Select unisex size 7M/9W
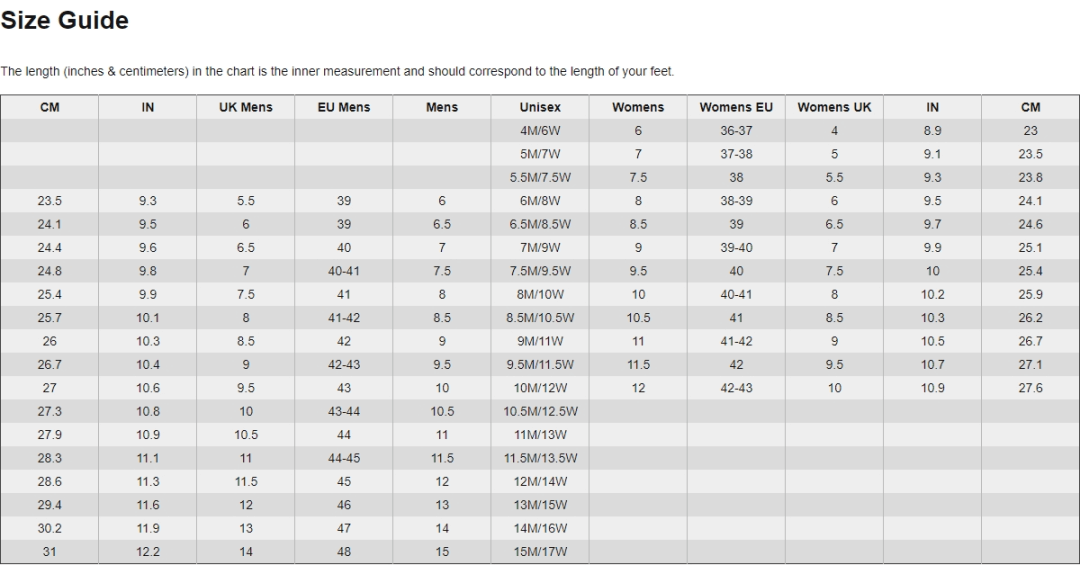1080x565 pixels. pos(540,248)
